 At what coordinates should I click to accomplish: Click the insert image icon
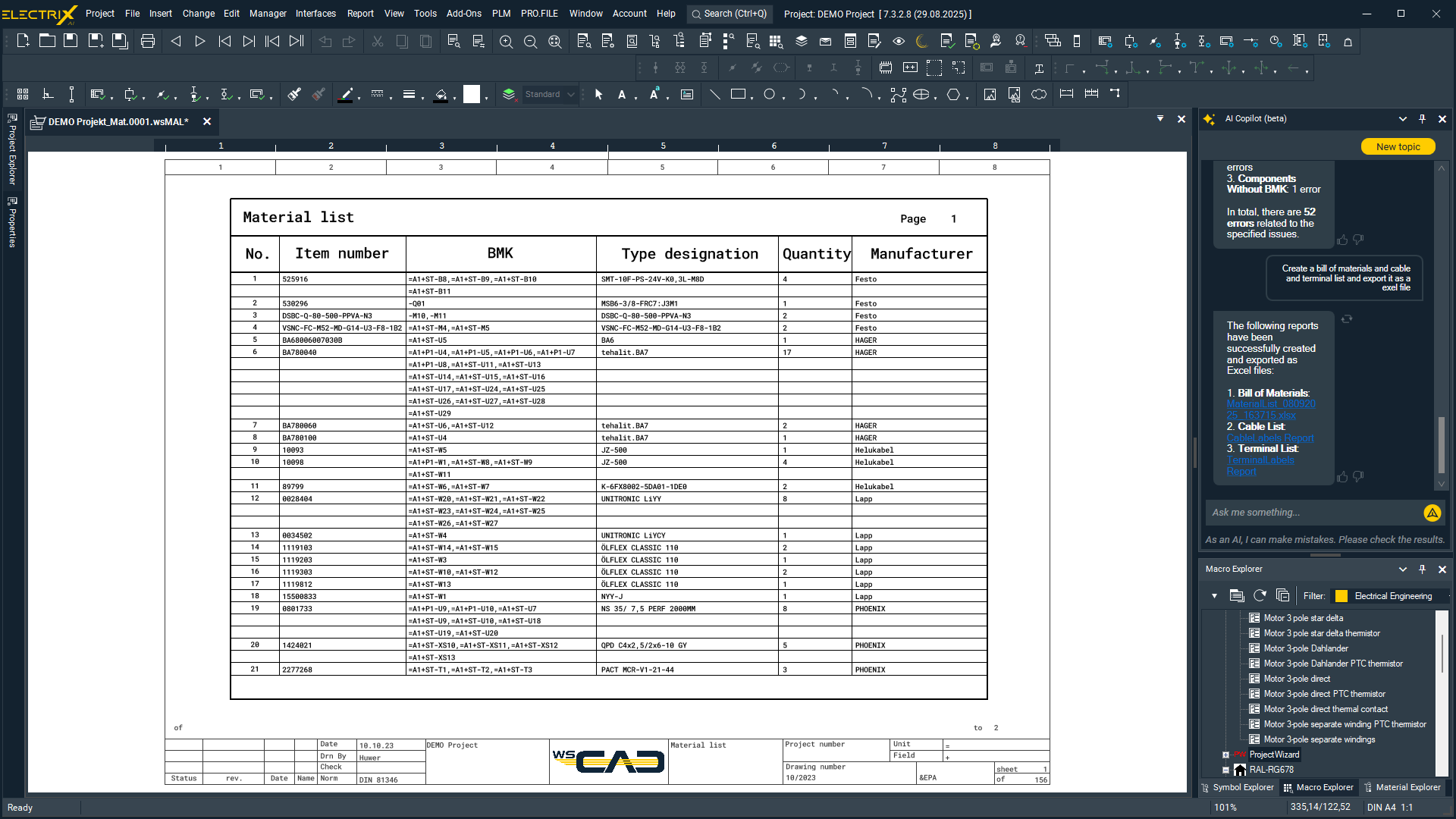(990, 94)
